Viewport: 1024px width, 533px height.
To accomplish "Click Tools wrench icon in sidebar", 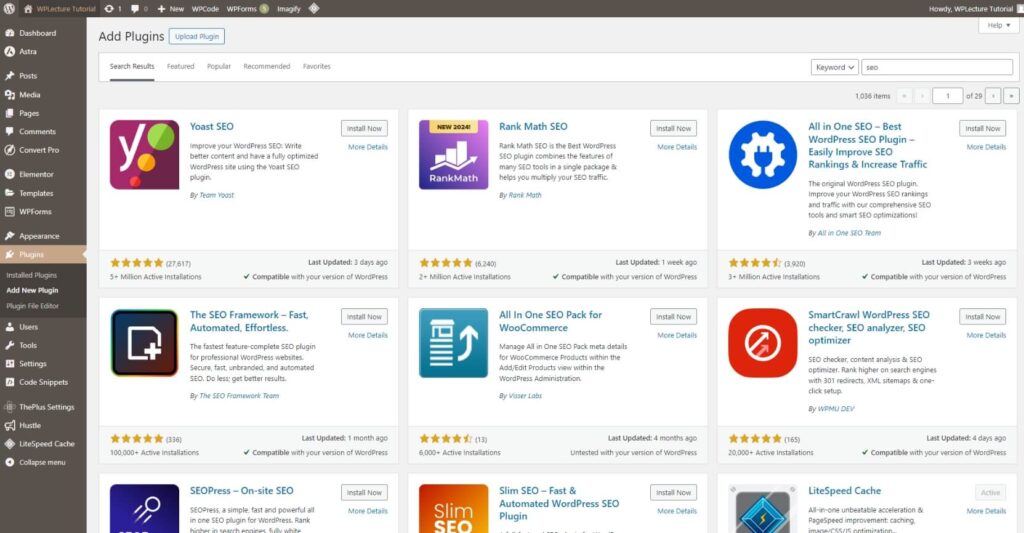I will tap(10, 345).
